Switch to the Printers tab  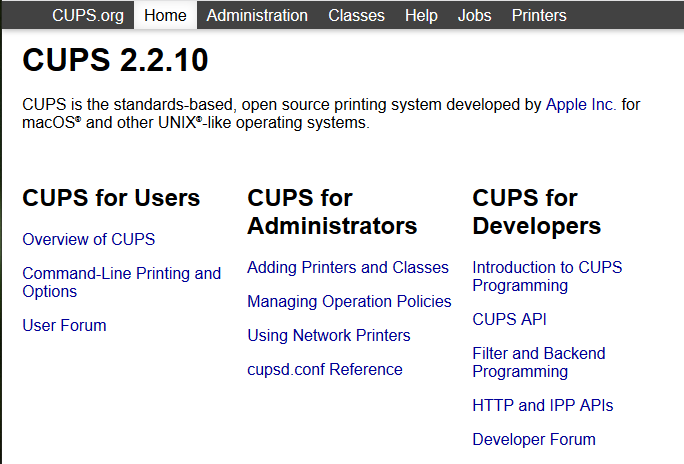539,15
